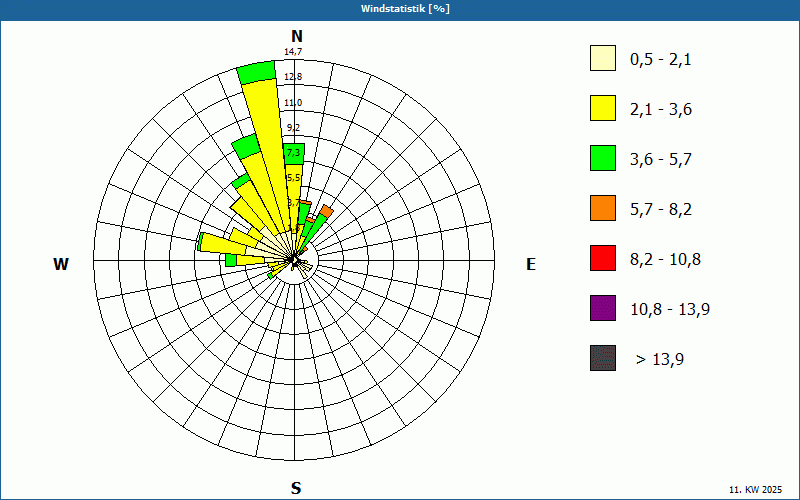Click the 7,3 ring scale value
800x500 pixels.
click(x=293, y=153)
